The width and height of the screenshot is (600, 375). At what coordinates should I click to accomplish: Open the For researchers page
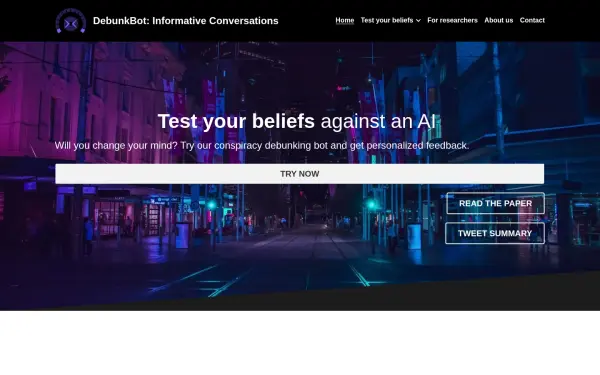click(452, 20)
